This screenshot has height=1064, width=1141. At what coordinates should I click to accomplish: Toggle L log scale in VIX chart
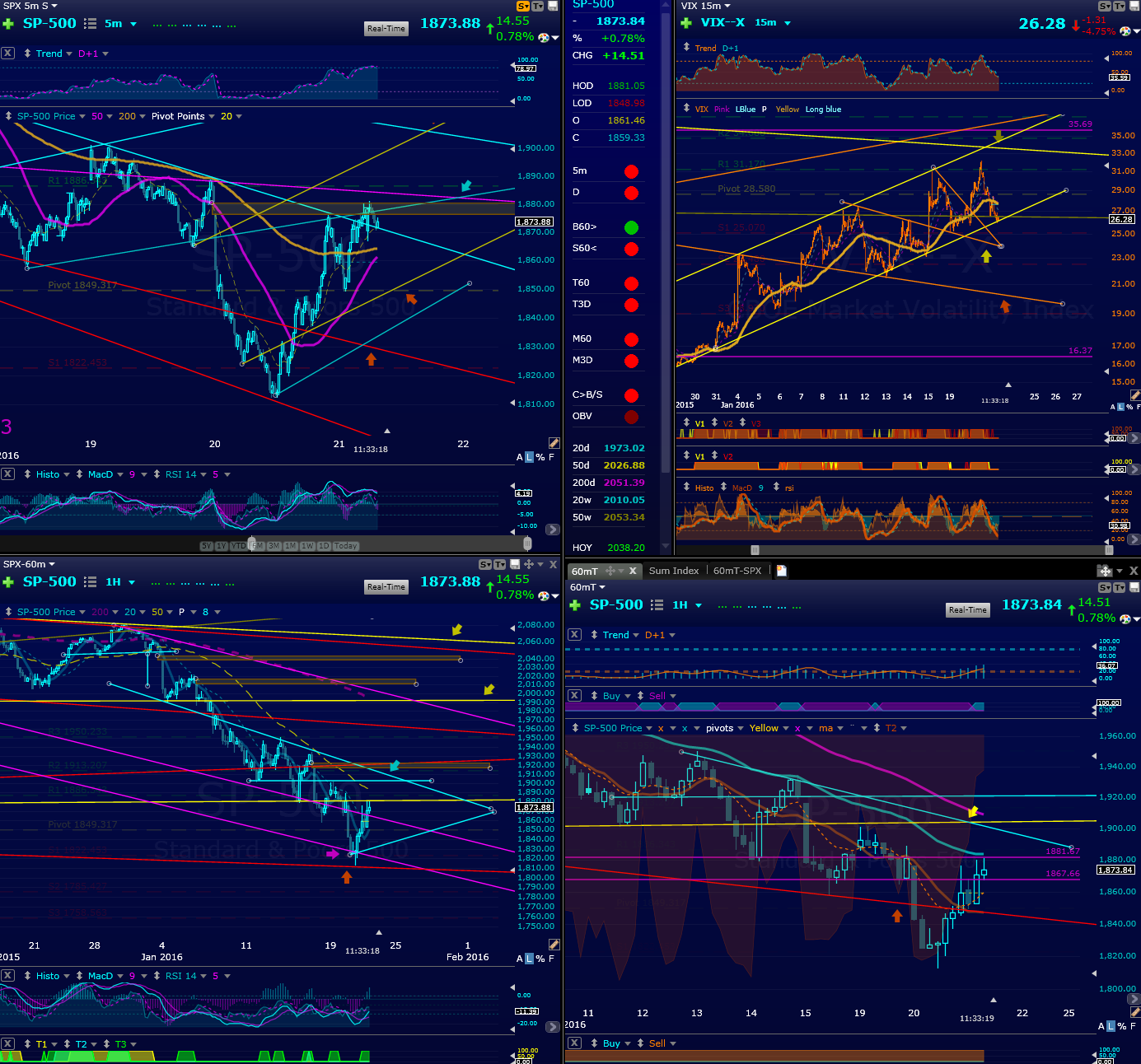point(1120,407)
